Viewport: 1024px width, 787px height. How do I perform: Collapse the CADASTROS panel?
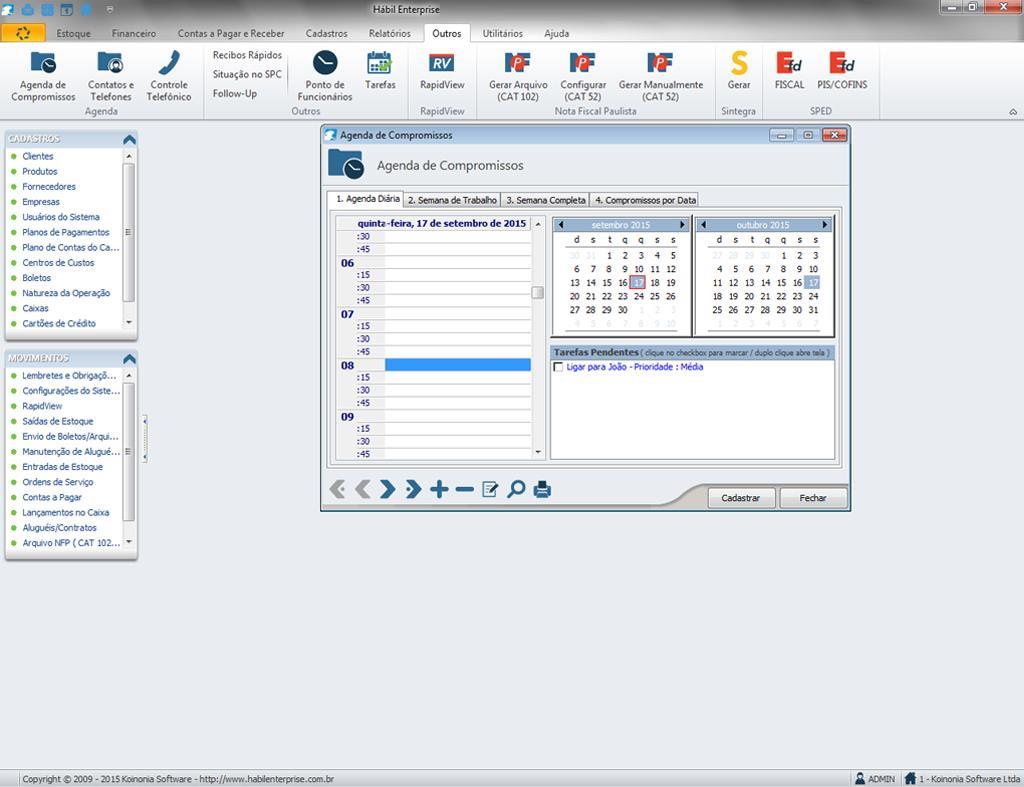click(129, 139)
